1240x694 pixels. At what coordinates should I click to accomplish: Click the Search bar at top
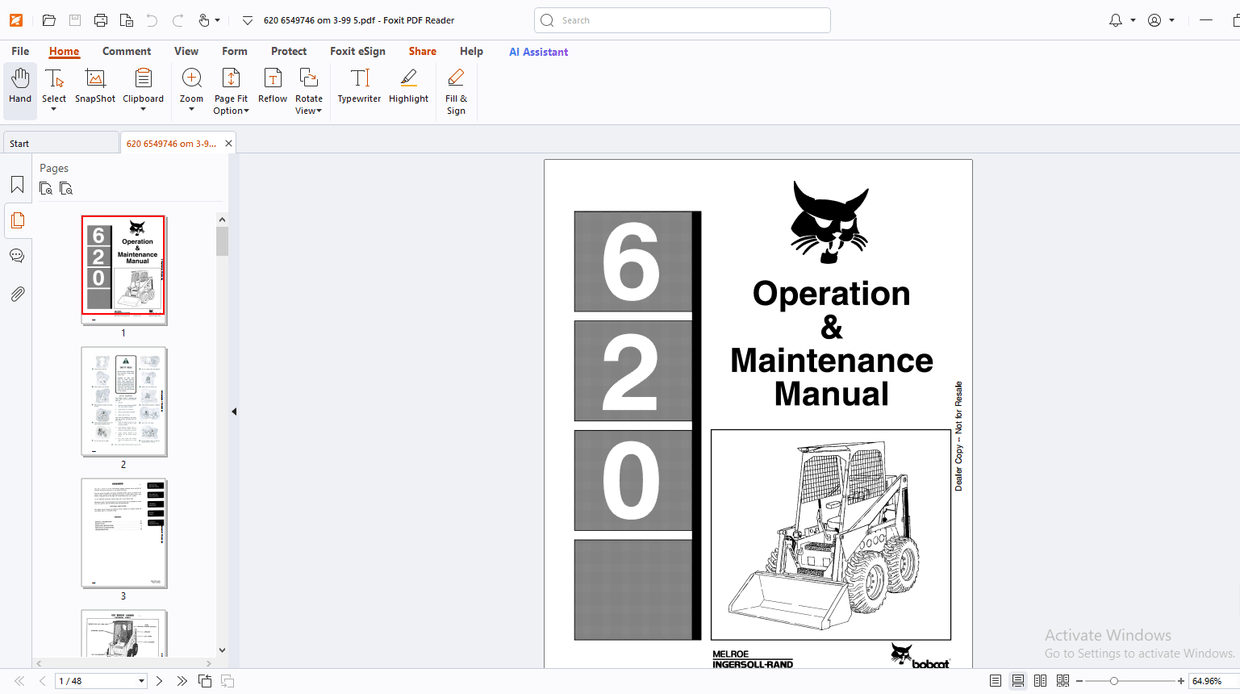coord(681,20)
